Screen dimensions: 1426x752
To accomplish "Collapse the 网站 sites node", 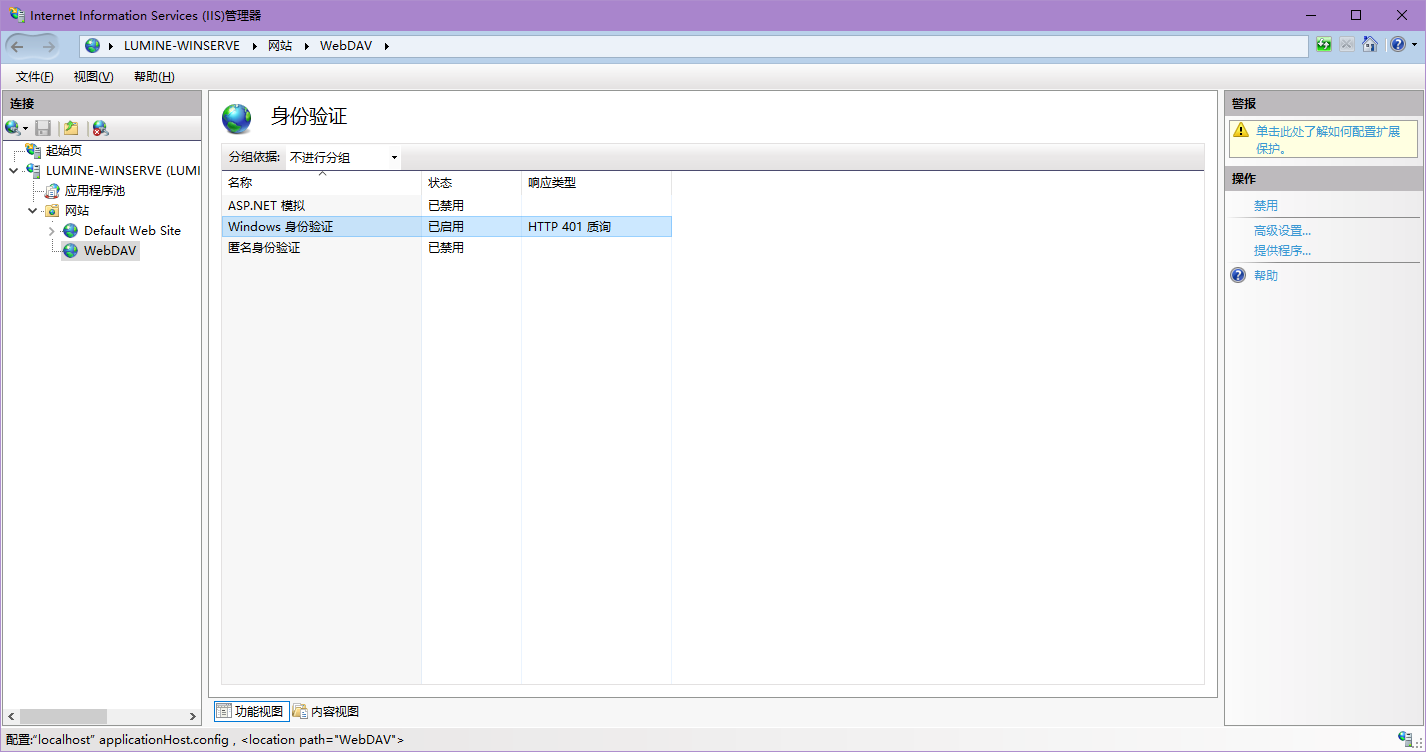I will click(33, 211).
